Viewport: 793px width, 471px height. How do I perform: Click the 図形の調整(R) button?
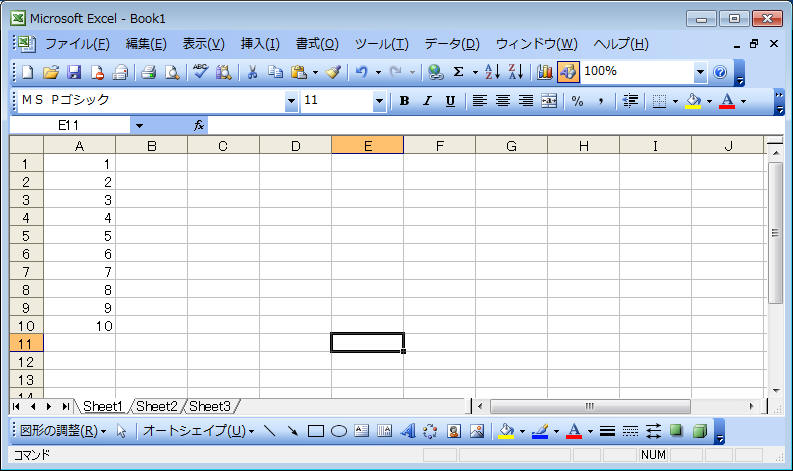62,431
